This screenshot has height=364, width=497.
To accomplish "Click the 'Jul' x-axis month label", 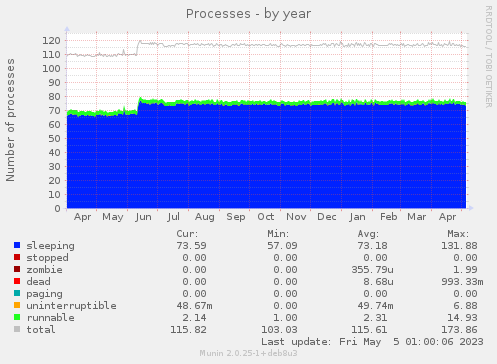I will [174, 217].
